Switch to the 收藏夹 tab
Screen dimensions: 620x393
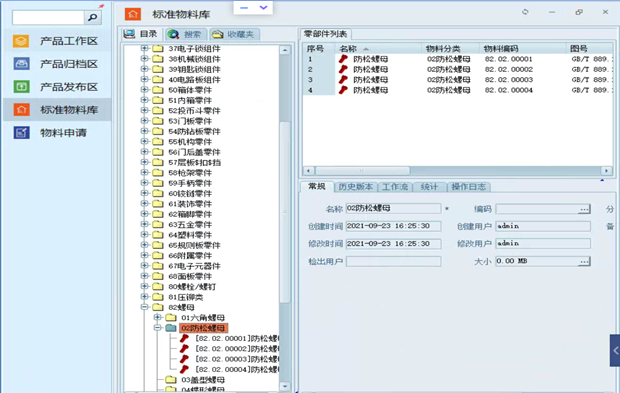[x=234, y=34]
